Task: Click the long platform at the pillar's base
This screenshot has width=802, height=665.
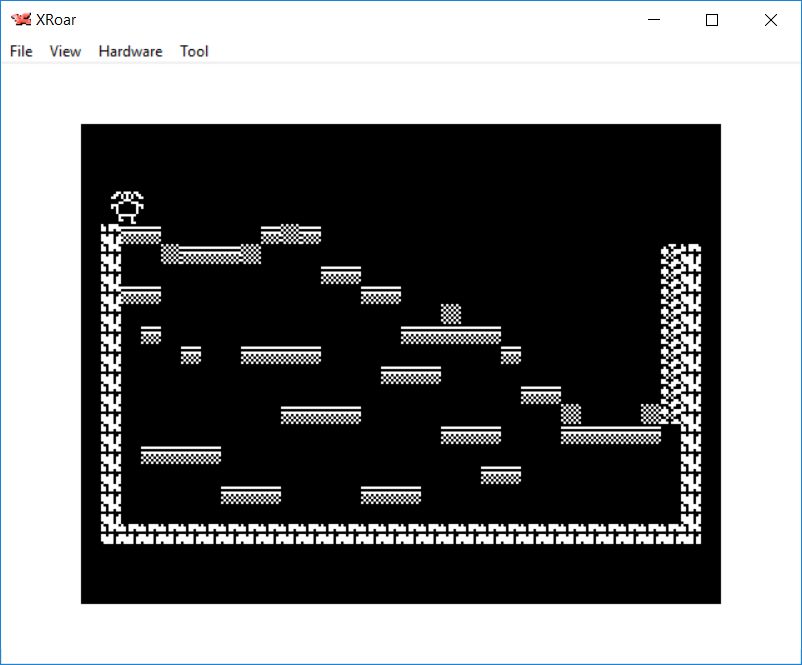Action: [x=610, y=435]
